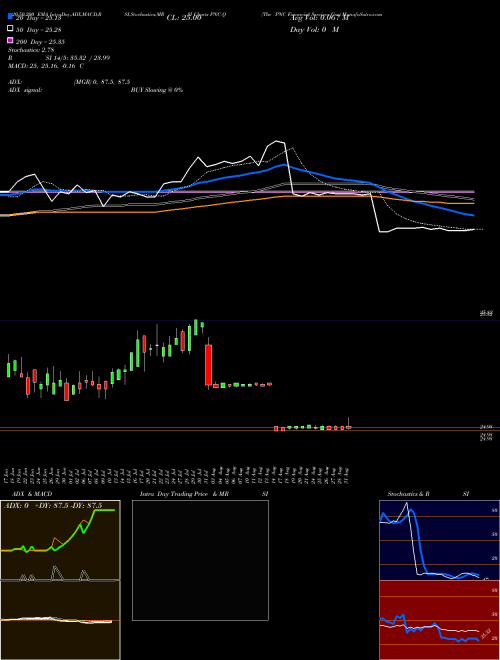Click the tall red candlestick before the gap down
Viewport: 500px width, 660px height.
point(208,365)
